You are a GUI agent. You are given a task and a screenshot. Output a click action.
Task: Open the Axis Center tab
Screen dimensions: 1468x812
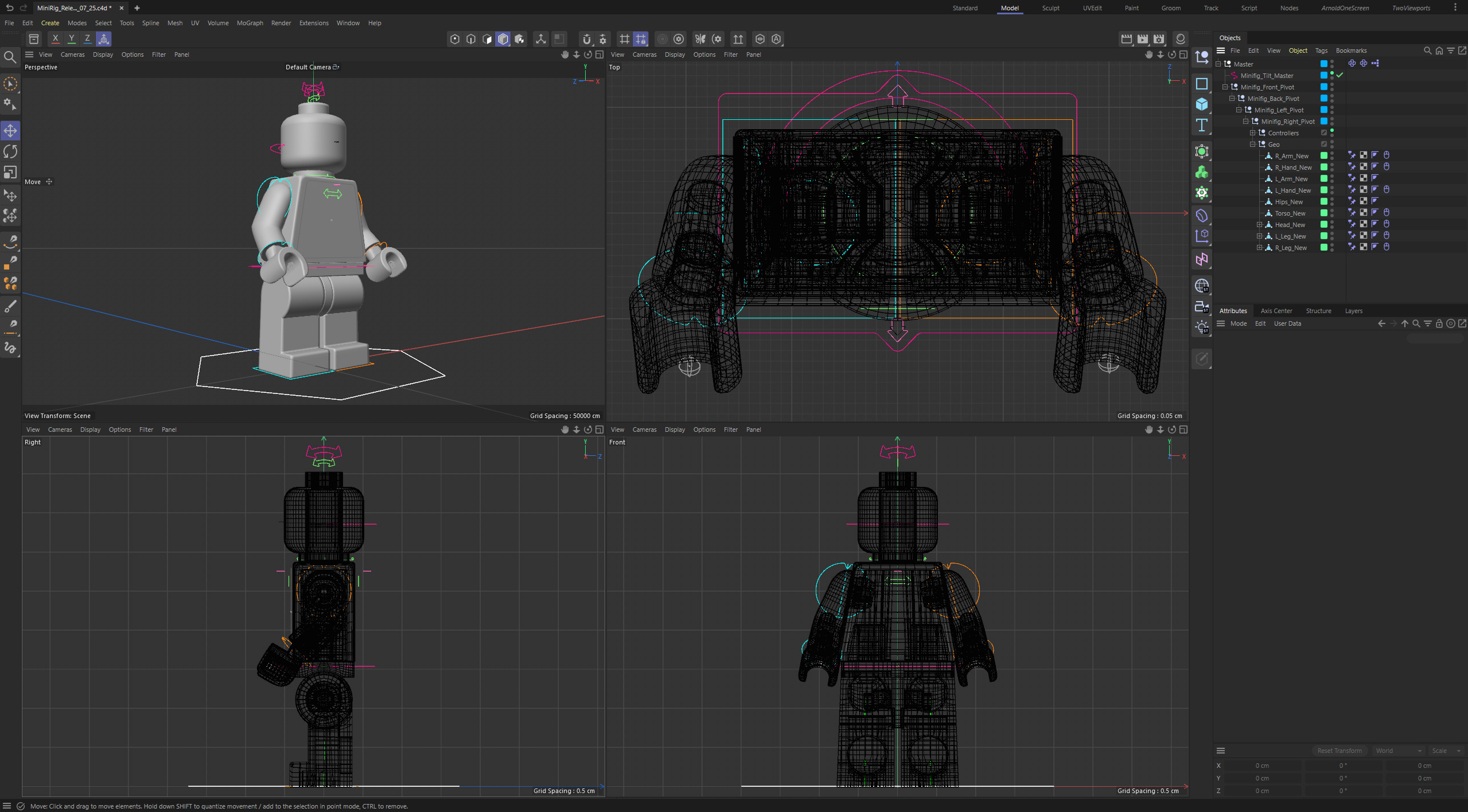coord(1276,311)
